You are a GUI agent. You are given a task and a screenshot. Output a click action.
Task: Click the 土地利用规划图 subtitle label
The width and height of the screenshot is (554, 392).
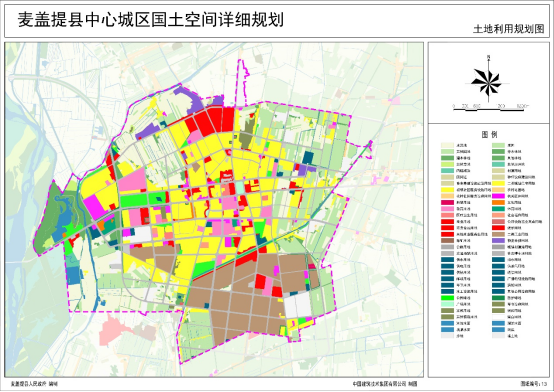pos(508,29)
